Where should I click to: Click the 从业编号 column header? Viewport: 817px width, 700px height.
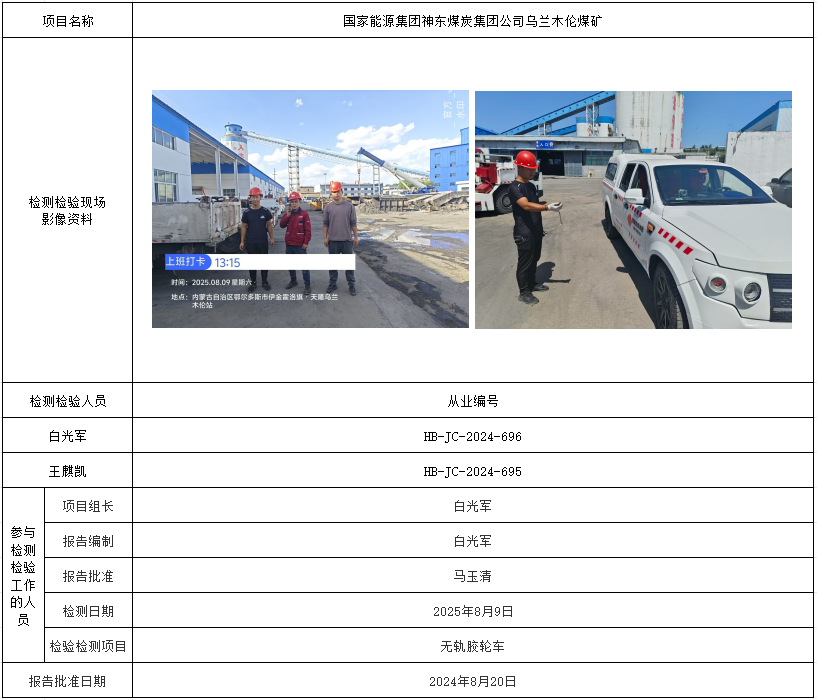pos(472,401)
